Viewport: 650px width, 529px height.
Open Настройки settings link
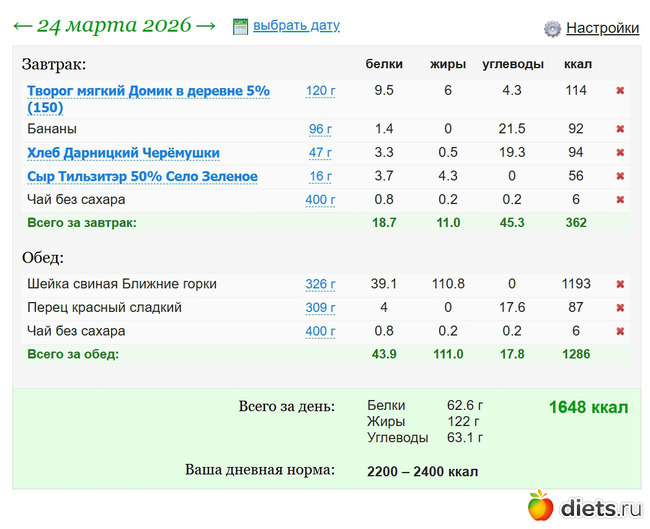pyautogui.click(x=602, y=29)
